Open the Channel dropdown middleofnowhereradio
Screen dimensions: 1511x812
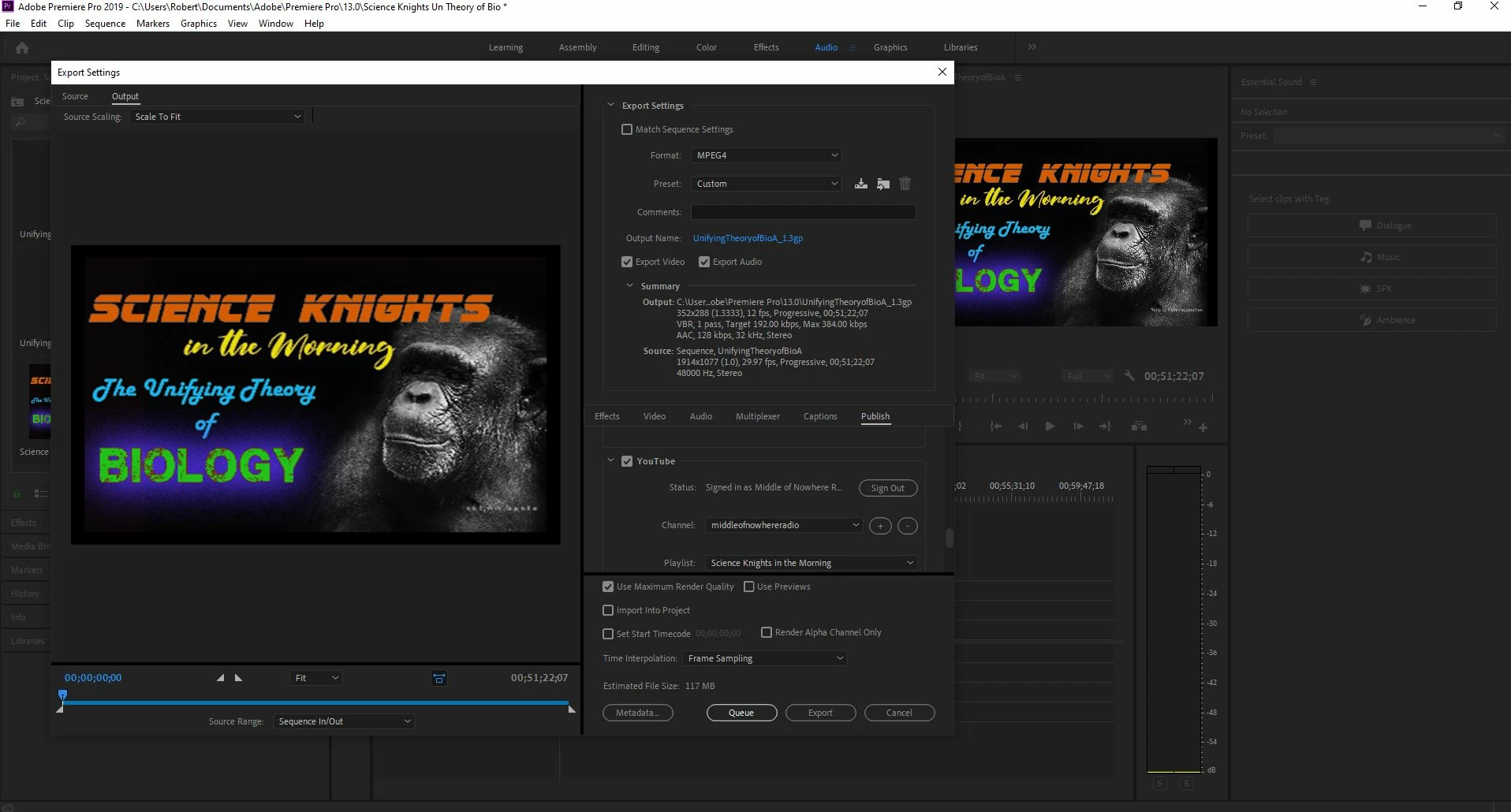point(784,525)
